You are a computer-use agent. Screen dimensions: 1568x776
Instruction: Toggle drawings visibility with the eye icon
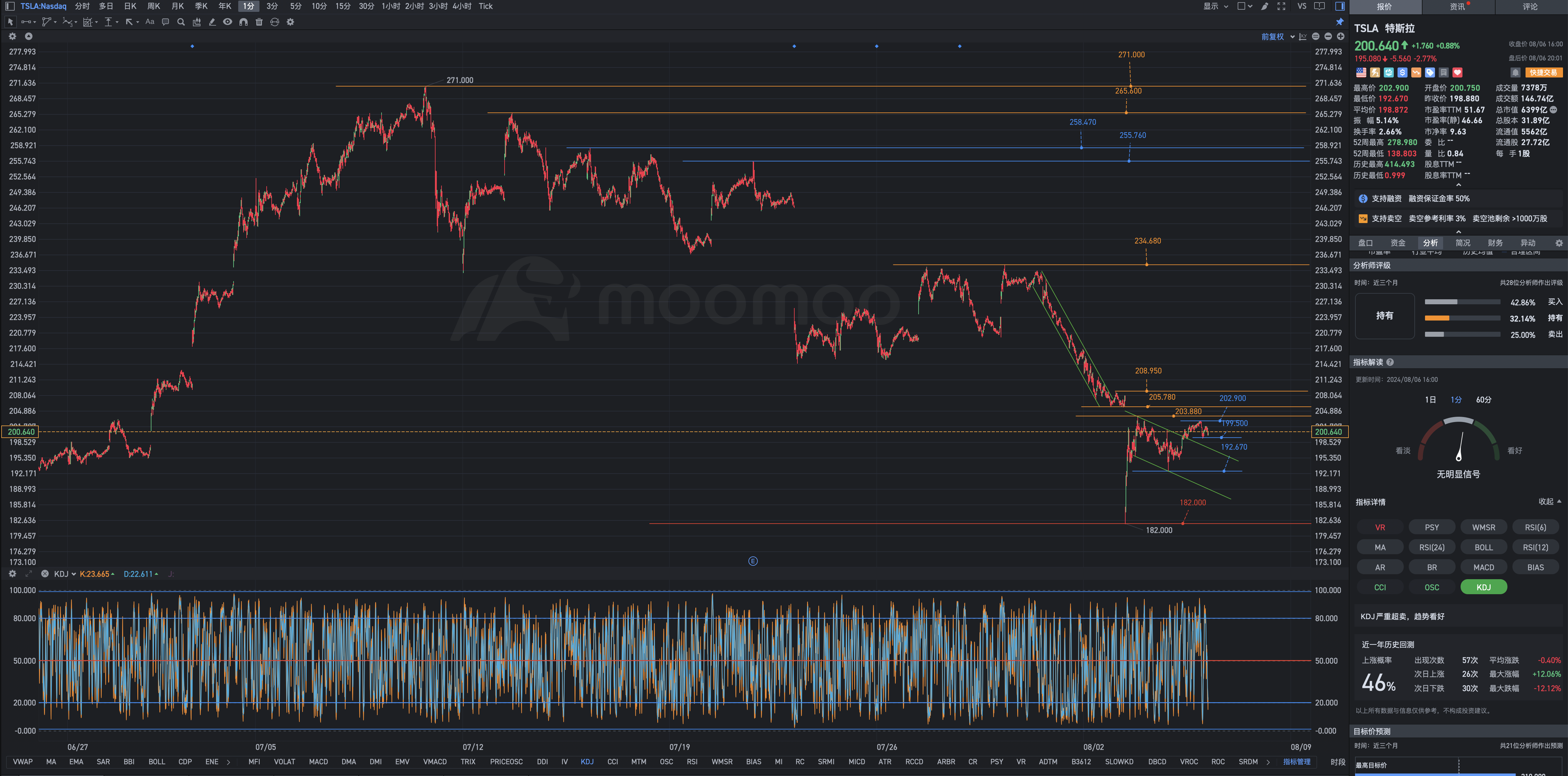click(228, 22)
